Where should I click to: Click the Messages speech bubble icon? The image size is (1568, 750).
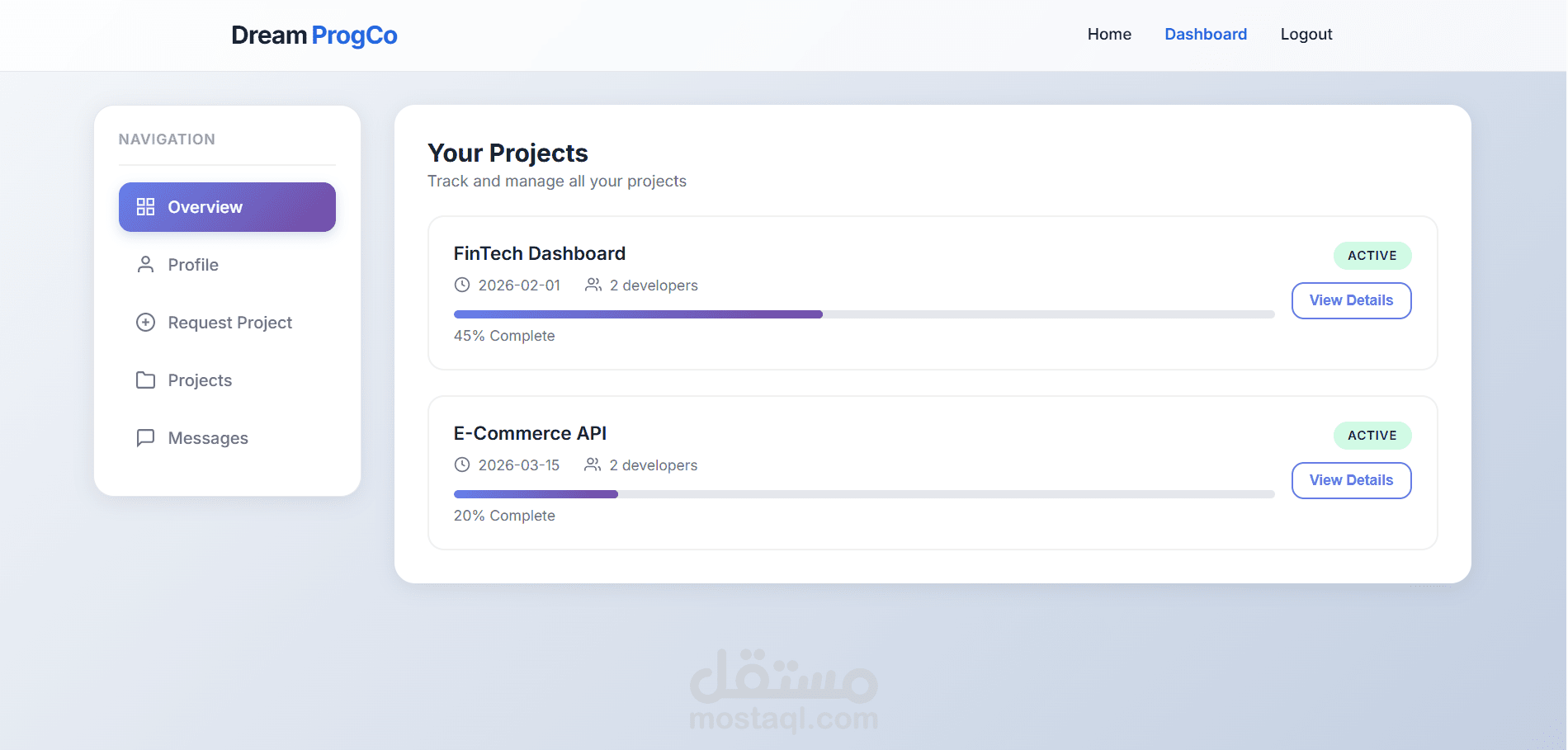click(x=145, y=438)
